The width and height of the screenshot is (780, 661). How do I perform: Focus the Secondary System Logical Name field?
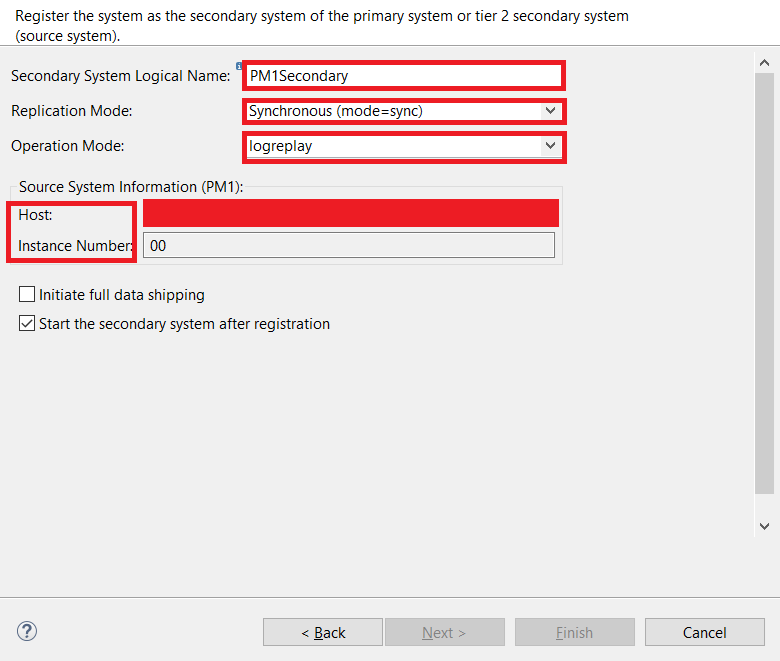pyautogui.click(x=404, y=76)
